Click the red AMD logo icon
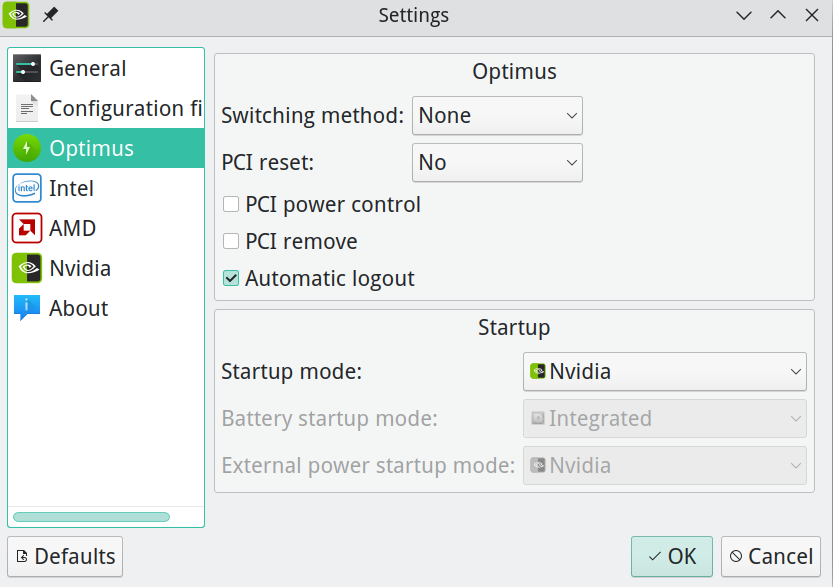The width and height of the screenshot is (833, 587). click(27, 228)
